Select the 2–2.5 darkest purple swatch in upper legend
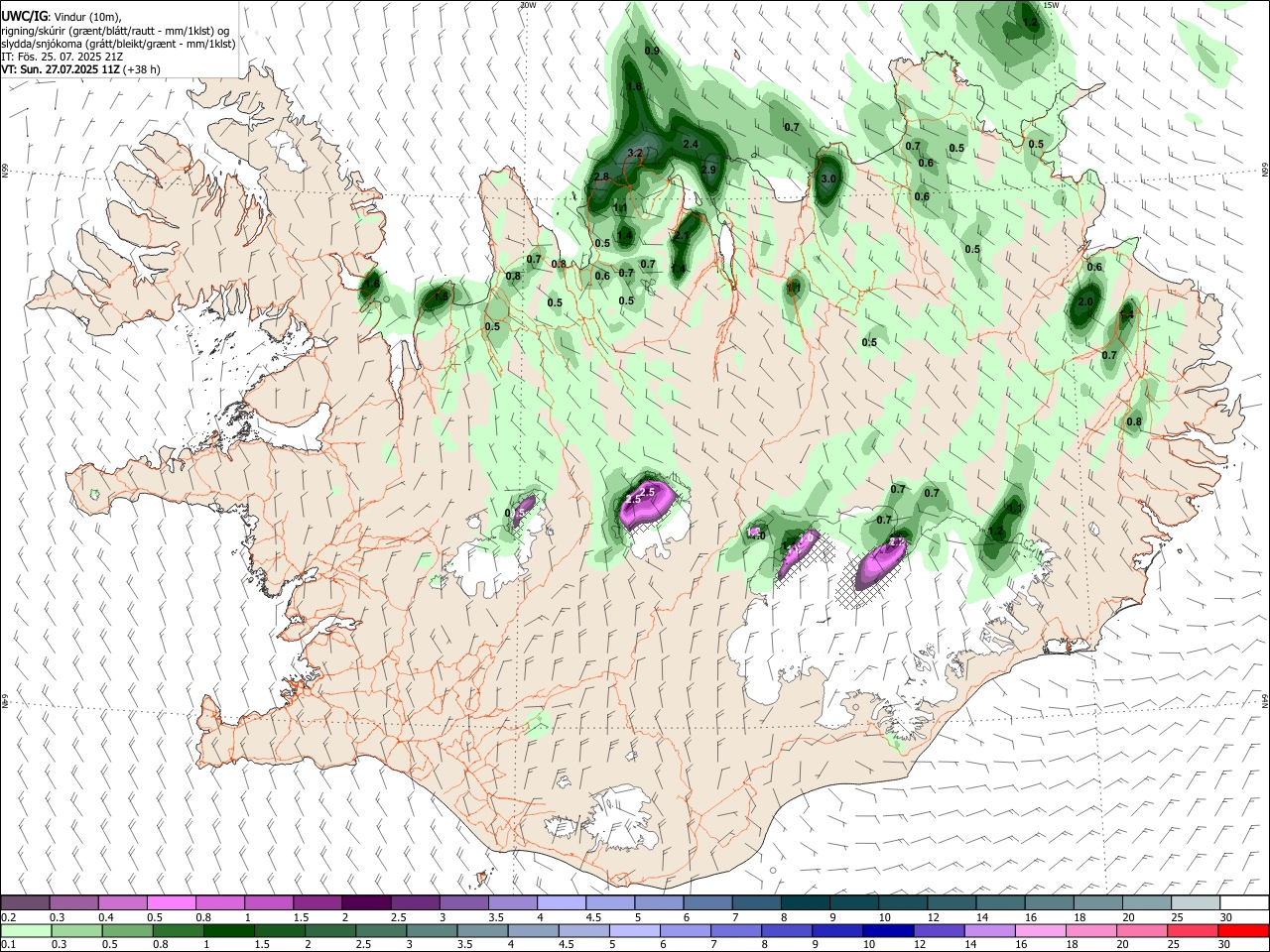1270x952 pixels. click(366, 902)
